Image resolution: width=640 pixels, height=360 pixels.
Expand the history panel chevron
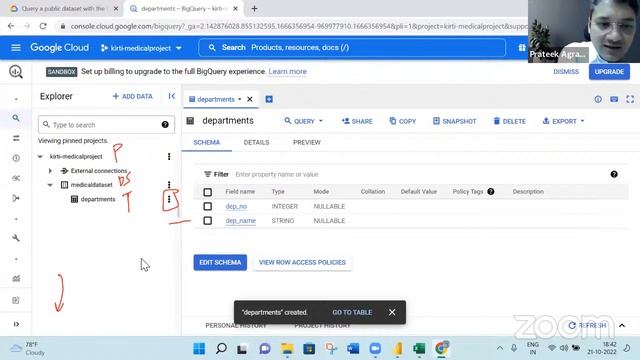click(x=622, y=326)
